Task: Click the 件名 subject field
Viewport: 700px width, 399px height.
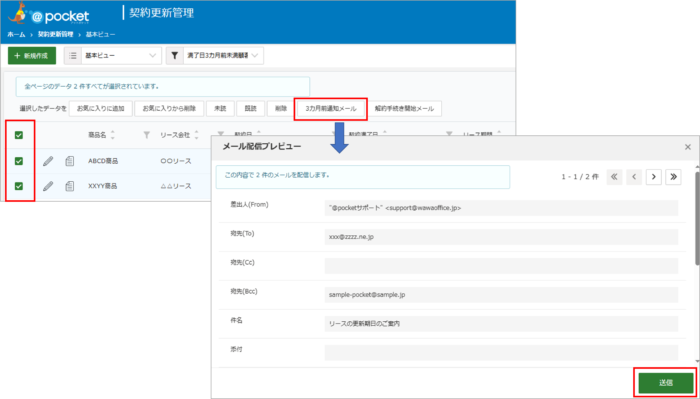Action: click(x=501, y=324)
